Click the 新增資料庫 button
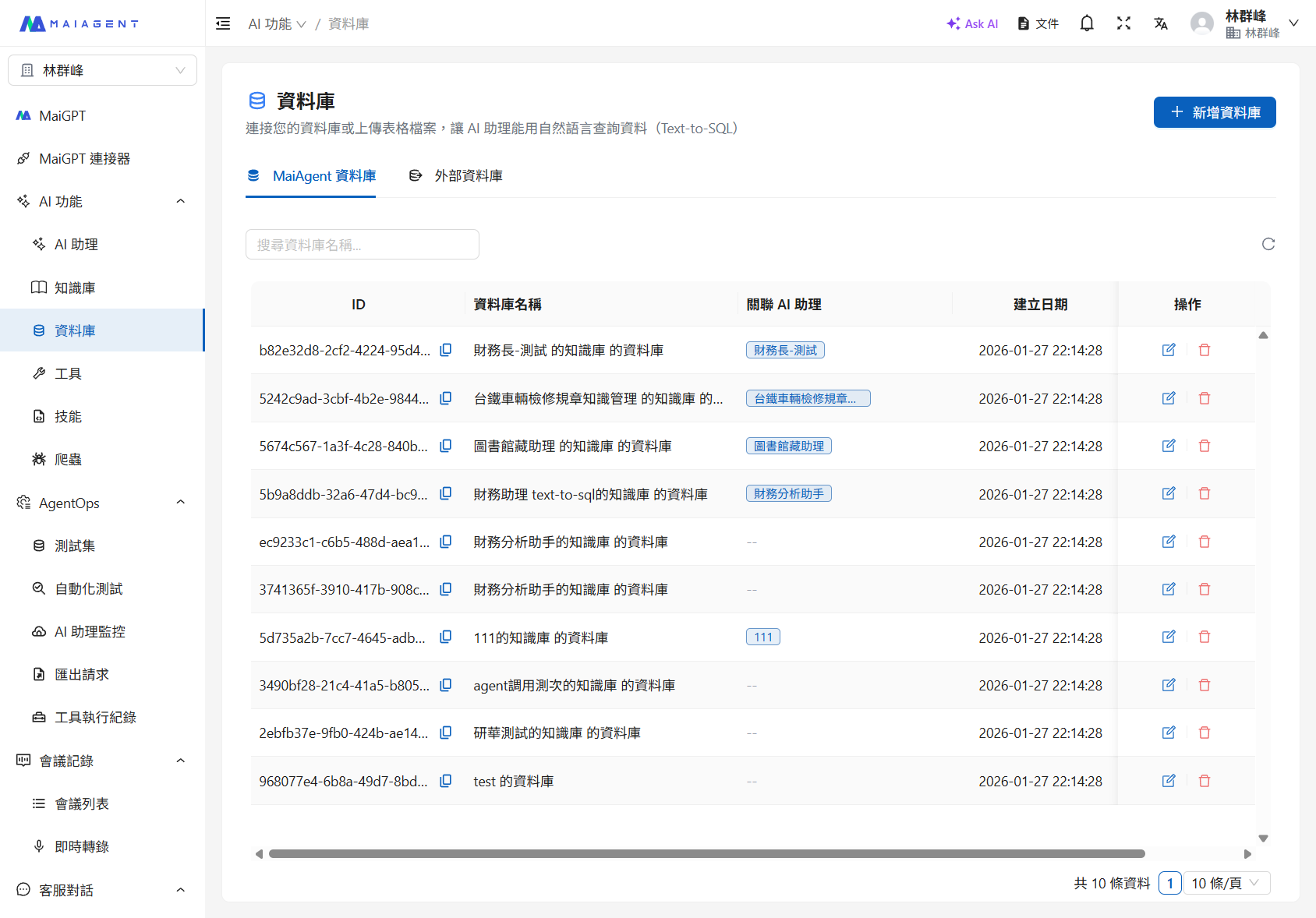The image size is (1316, 918). point(1214,112)
